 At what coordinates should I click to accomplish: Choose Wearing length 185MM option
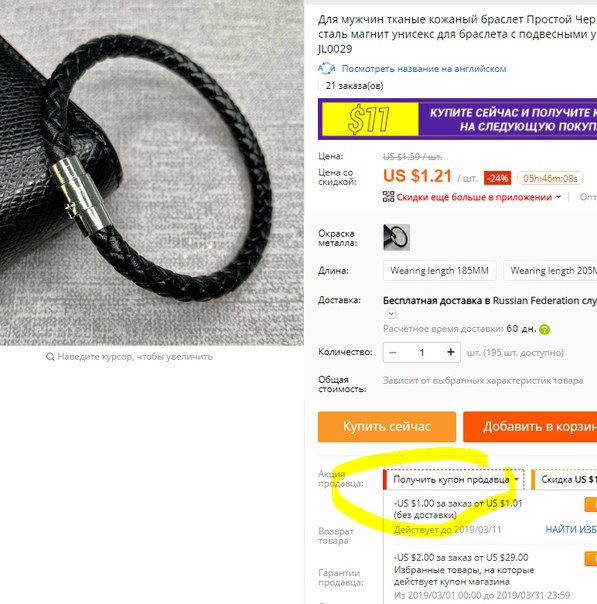439,271
